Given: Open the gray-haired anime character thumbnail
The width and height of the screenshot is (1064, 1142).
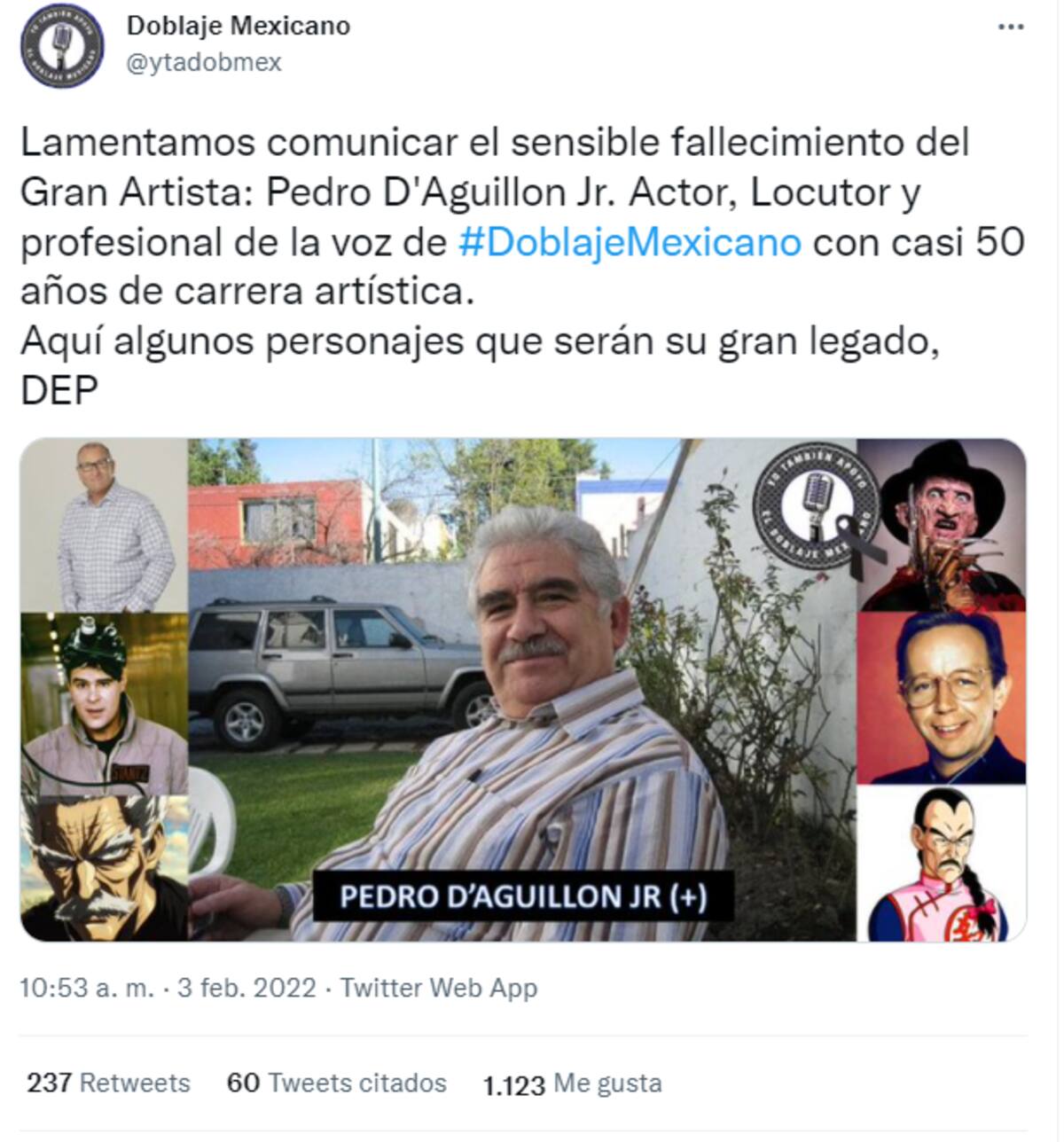Looking at the screenshot, I should [x=104, y=868].
